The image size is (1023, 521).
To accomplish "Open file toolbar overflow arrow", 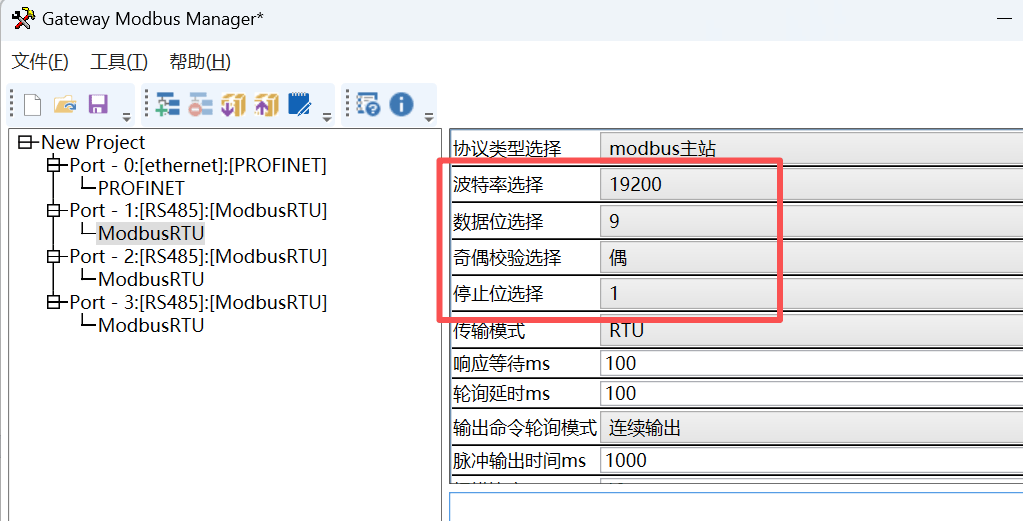I will (127, 117).
